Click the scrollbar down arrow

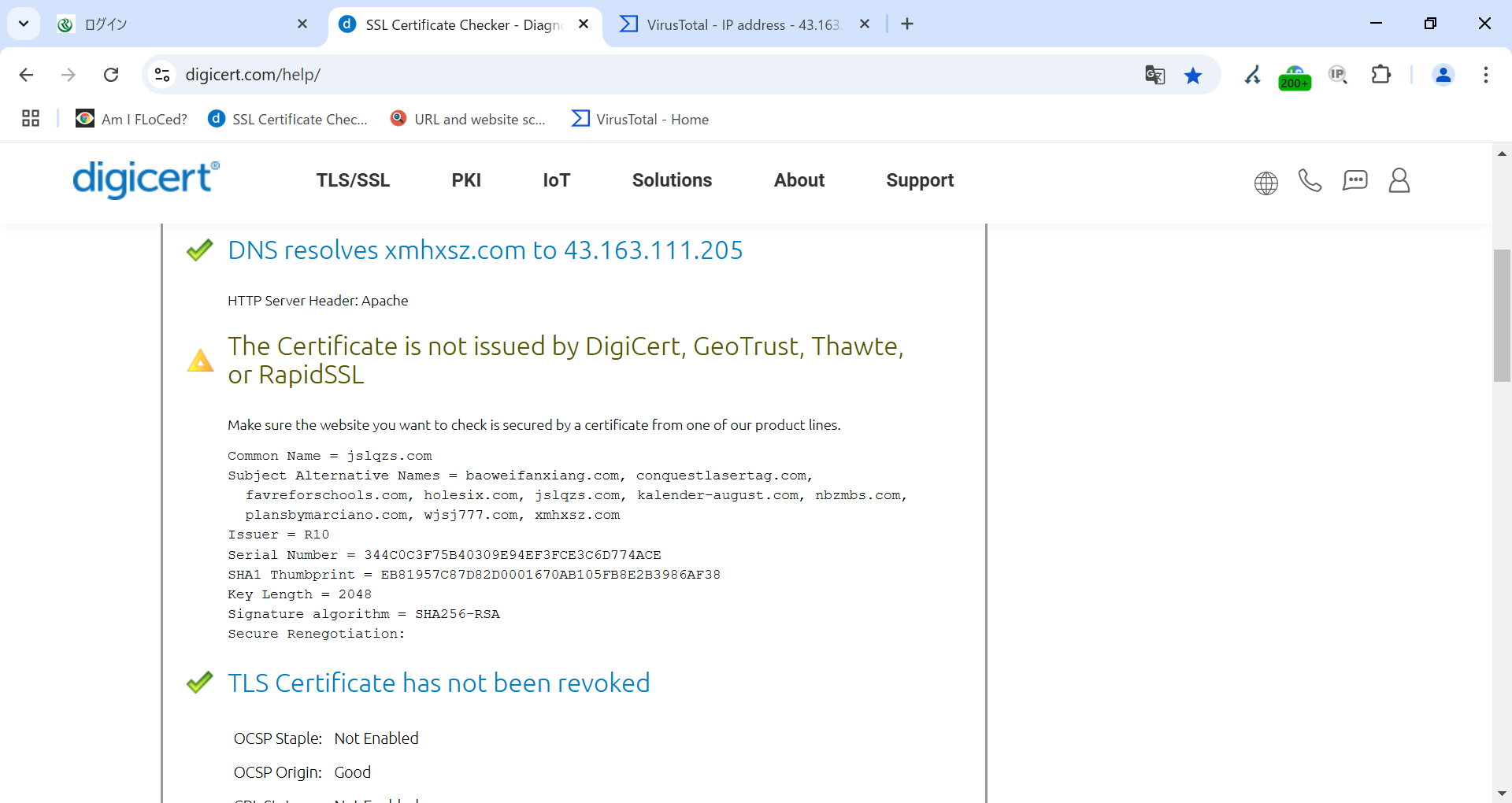pyautogui.click(x=1502, y=794)
